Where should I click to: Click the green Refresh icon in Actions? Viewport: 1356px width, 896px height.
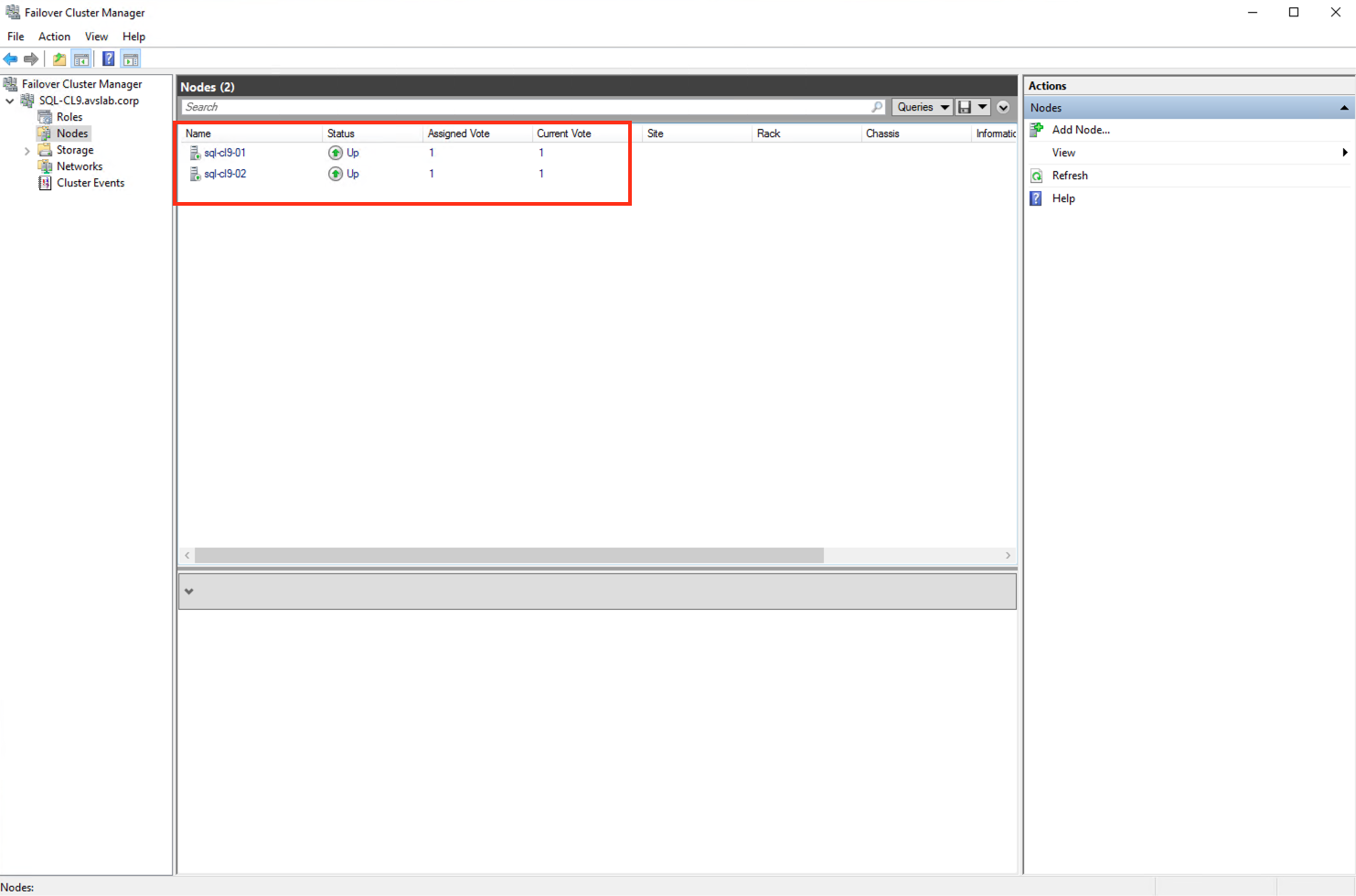1037,176
